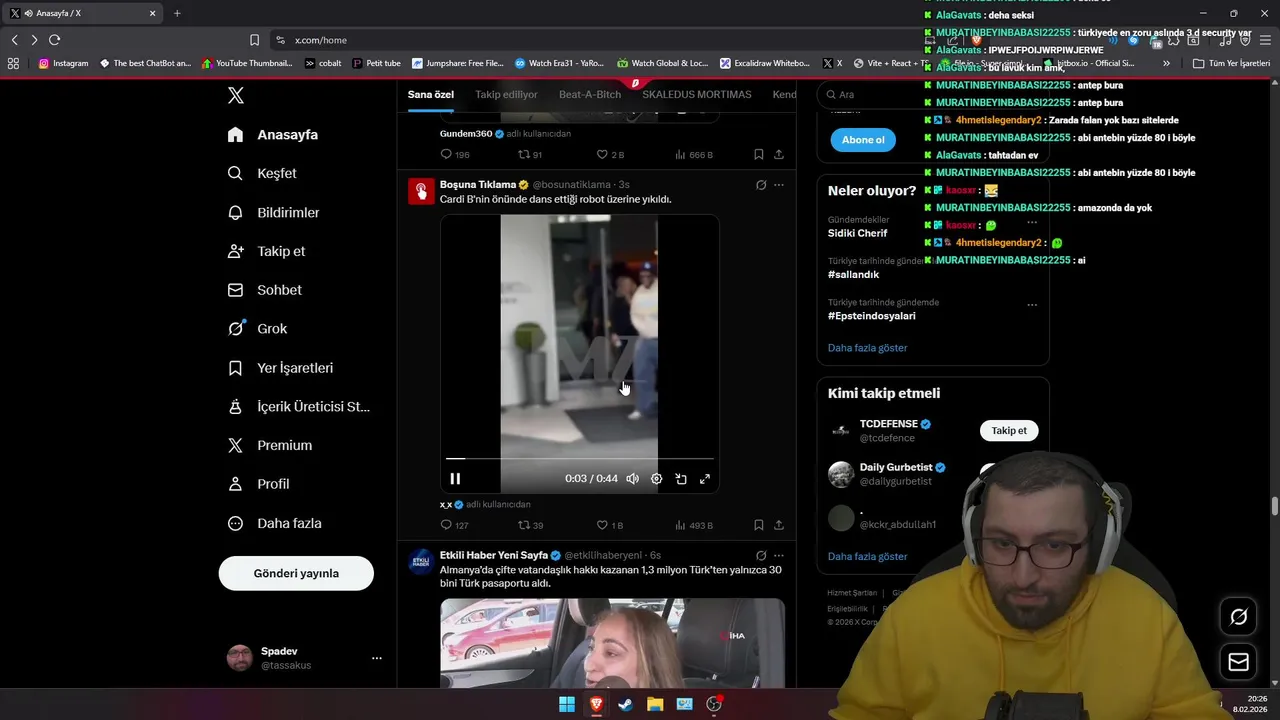
Task: Open the #sallandık trend
Action: click(x=854, y=274)
